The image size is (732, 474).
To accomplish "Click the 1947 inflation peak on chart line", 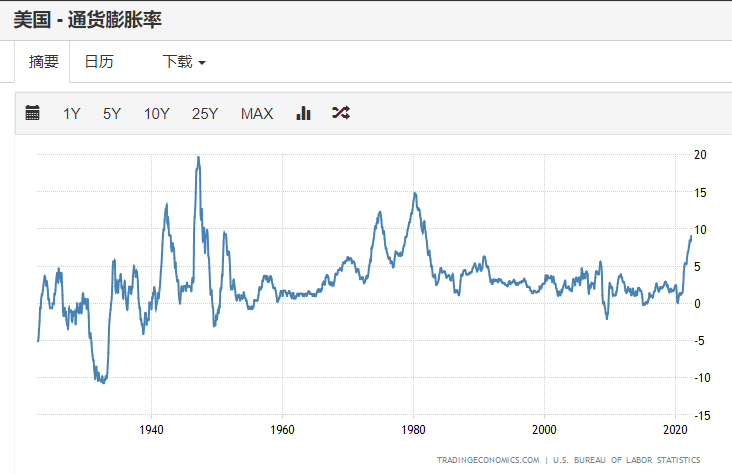I will [198, 157].
